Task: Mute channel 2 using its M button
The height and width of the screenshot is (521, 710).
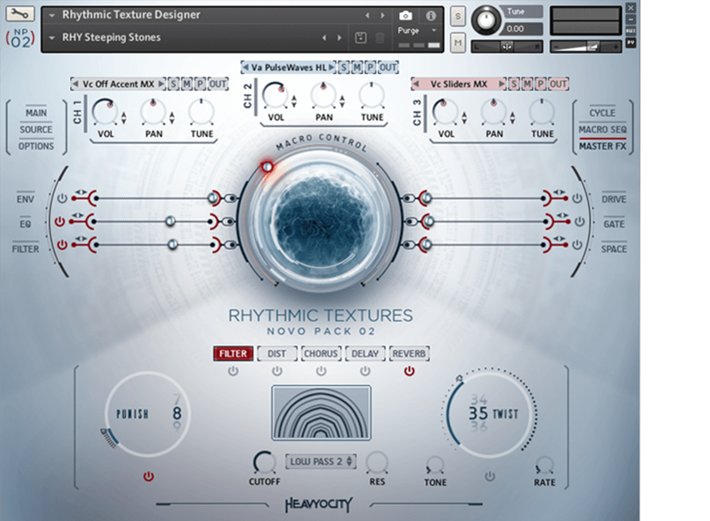Action: tap(356, 67)
